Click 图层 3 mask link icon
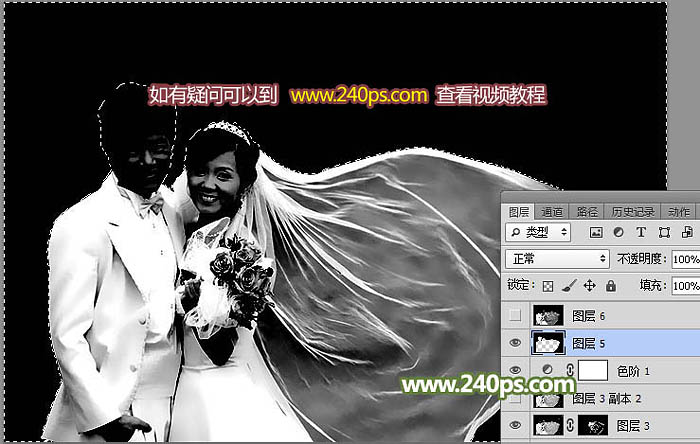Image resolution: width=700 pixels, height=444 pixels. pos(570,425)
